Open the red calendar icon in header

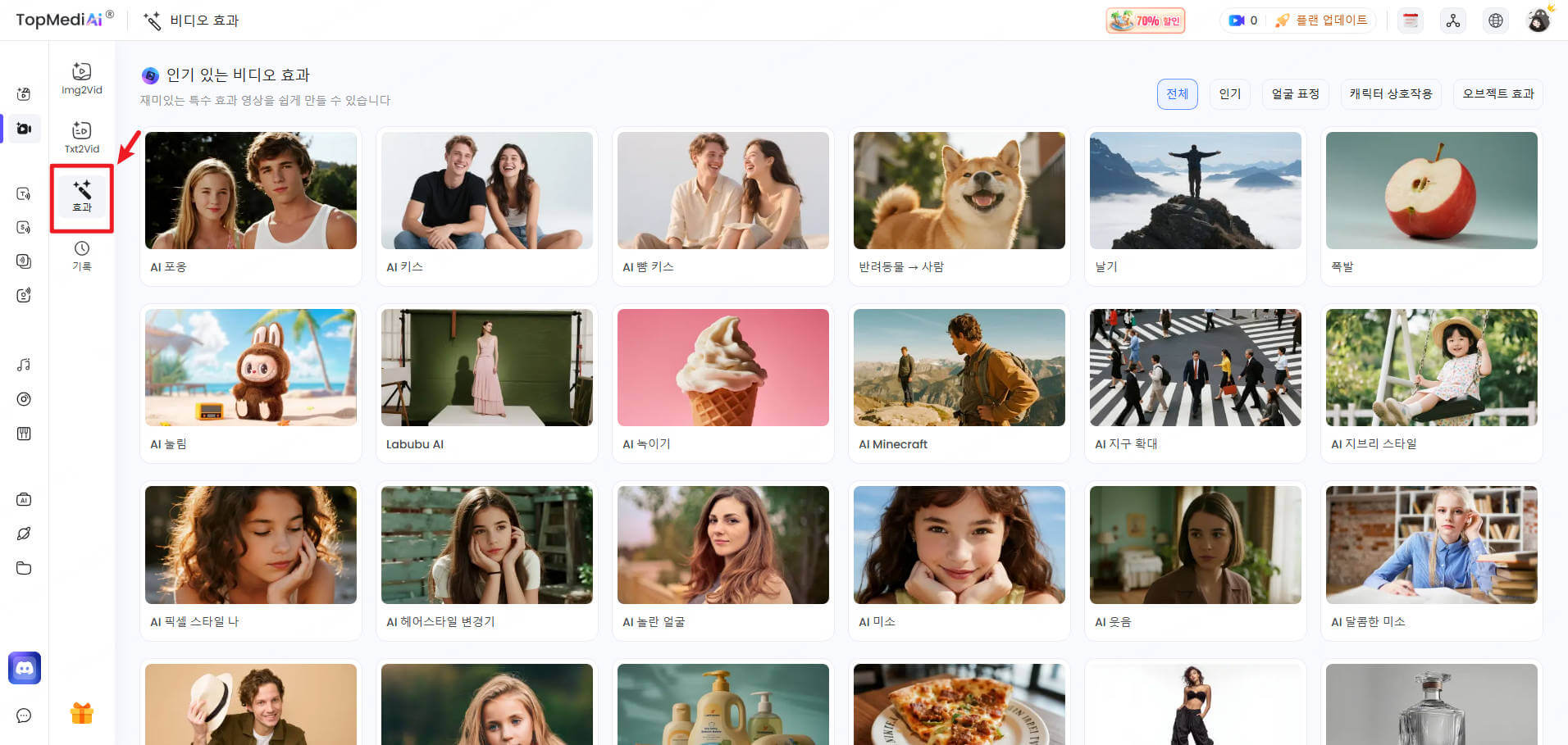1411,20
